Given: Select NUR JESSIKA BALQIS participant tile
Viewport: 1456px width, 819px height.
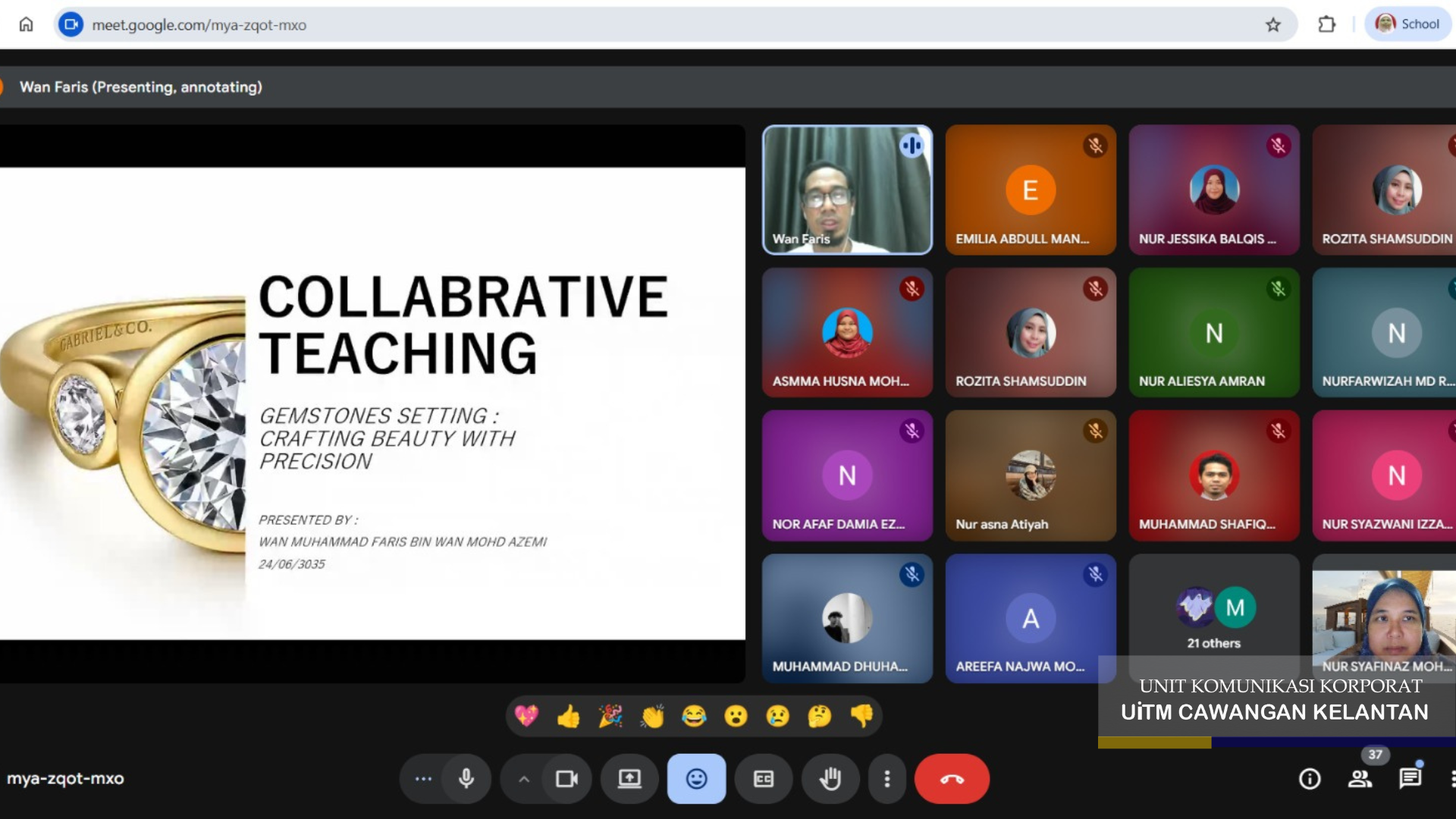Looking at the screenshot, I should [x=1214, y=190].
